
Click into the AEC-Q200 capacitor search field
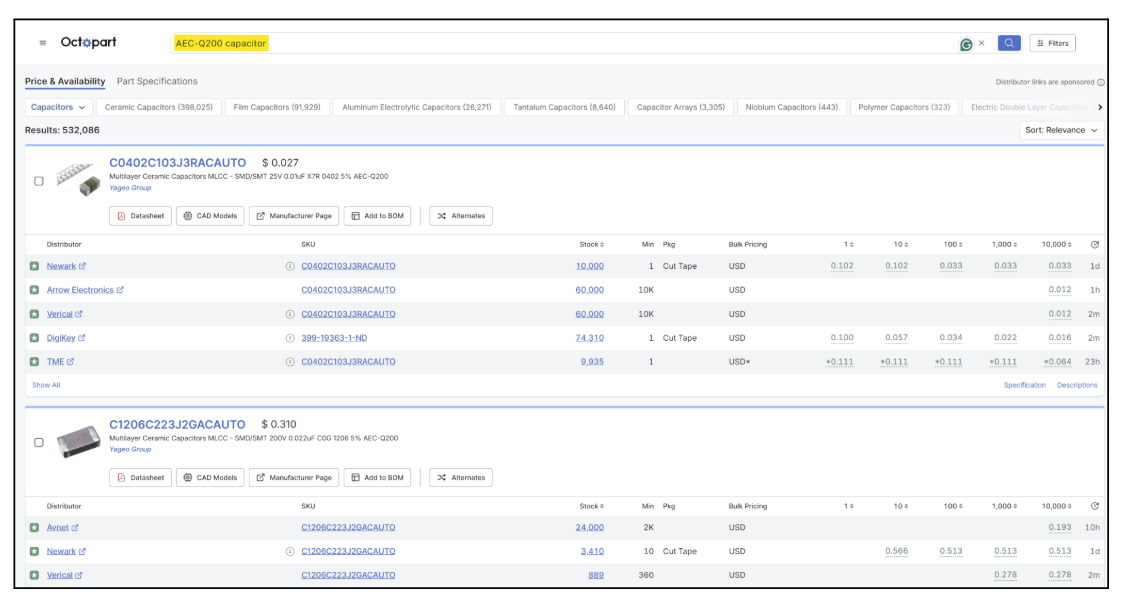563,44
